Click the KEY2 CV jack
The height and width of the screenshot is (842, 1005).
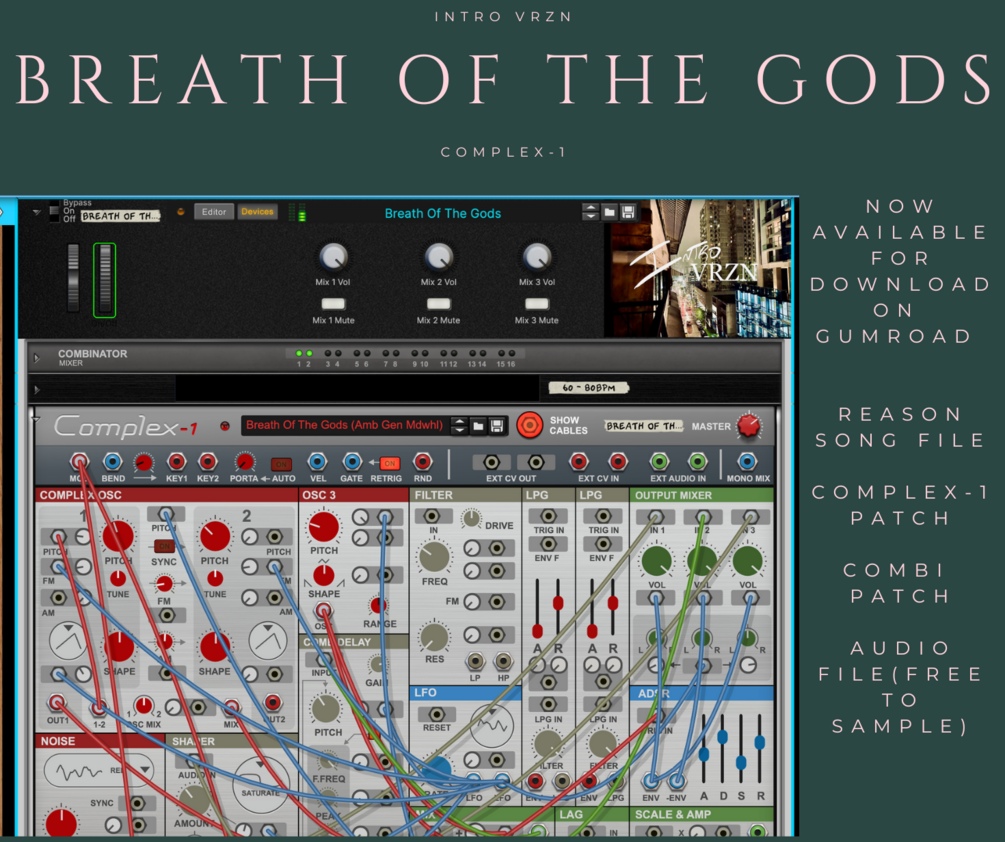click(207, 461)
